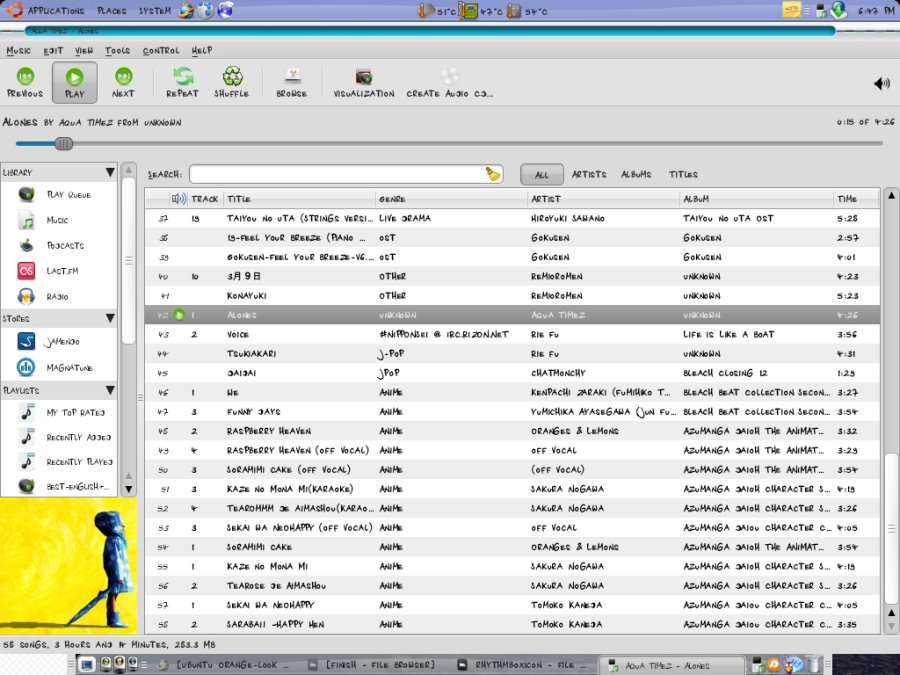
Task: Open the Control menu
Action: coord(161,51)
